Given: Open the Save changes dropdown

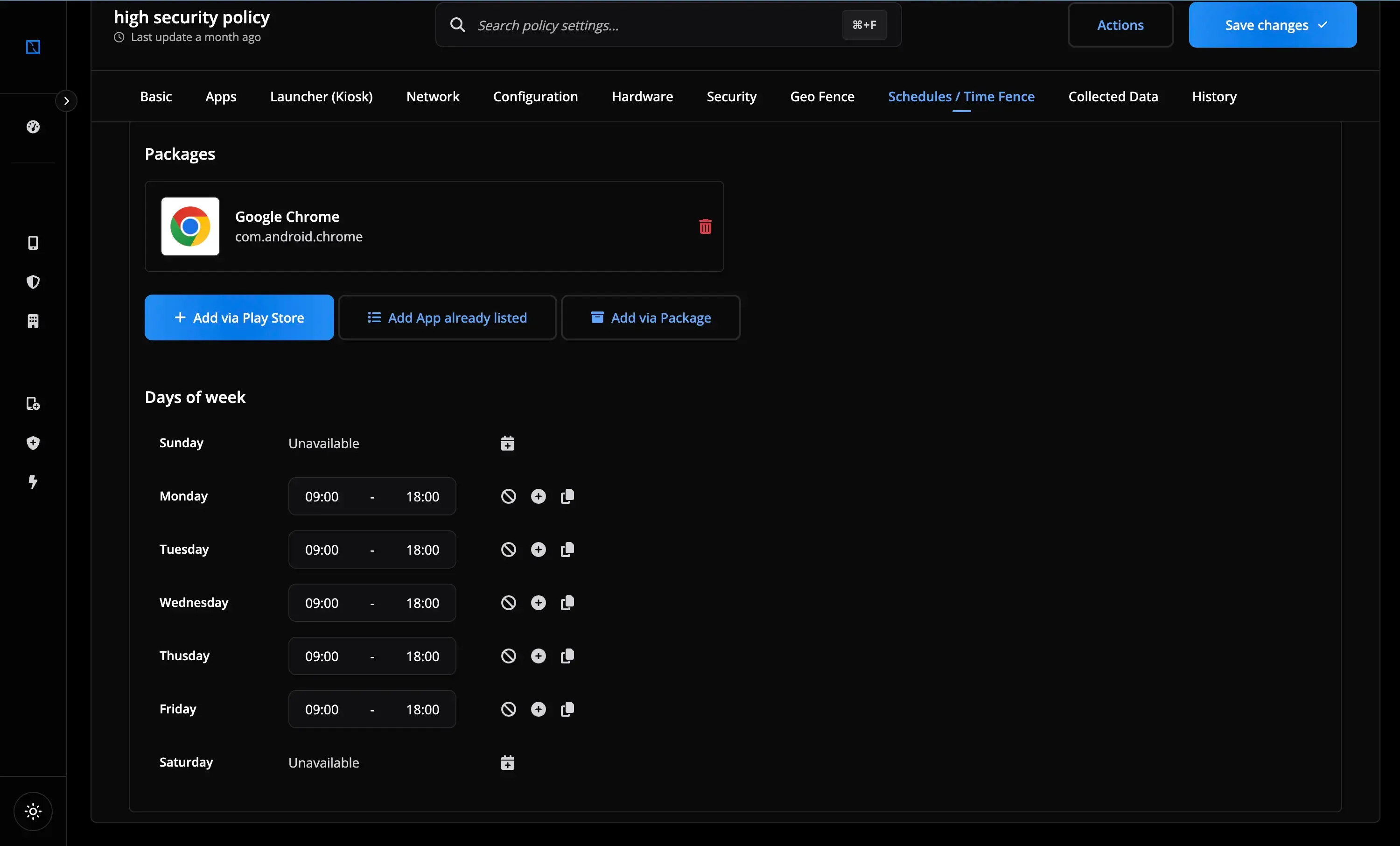Looking at the screenshot, I should coord(1323,24).
